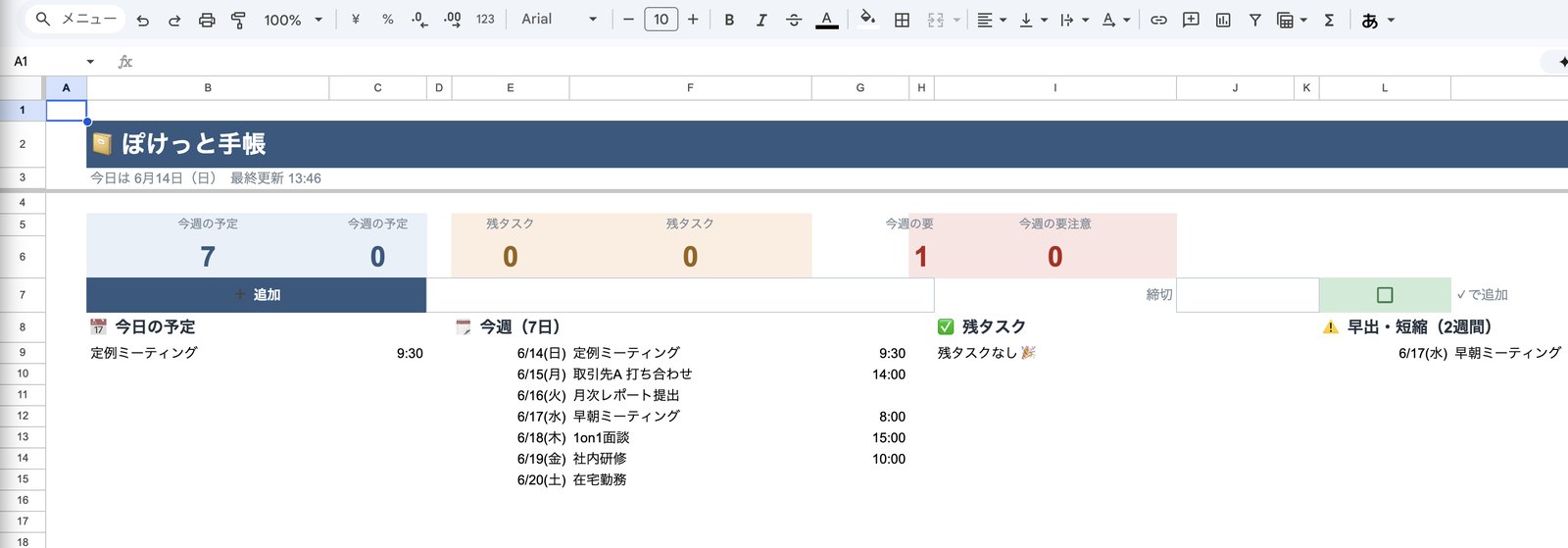Open the zoom 100% dropdown
The height and width of the screenshot is (548, 1568).
point(293,20)
